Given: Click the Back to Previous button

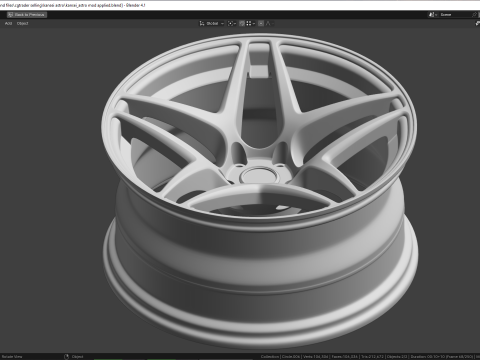Looking at the screenshot, I should 27,15.
